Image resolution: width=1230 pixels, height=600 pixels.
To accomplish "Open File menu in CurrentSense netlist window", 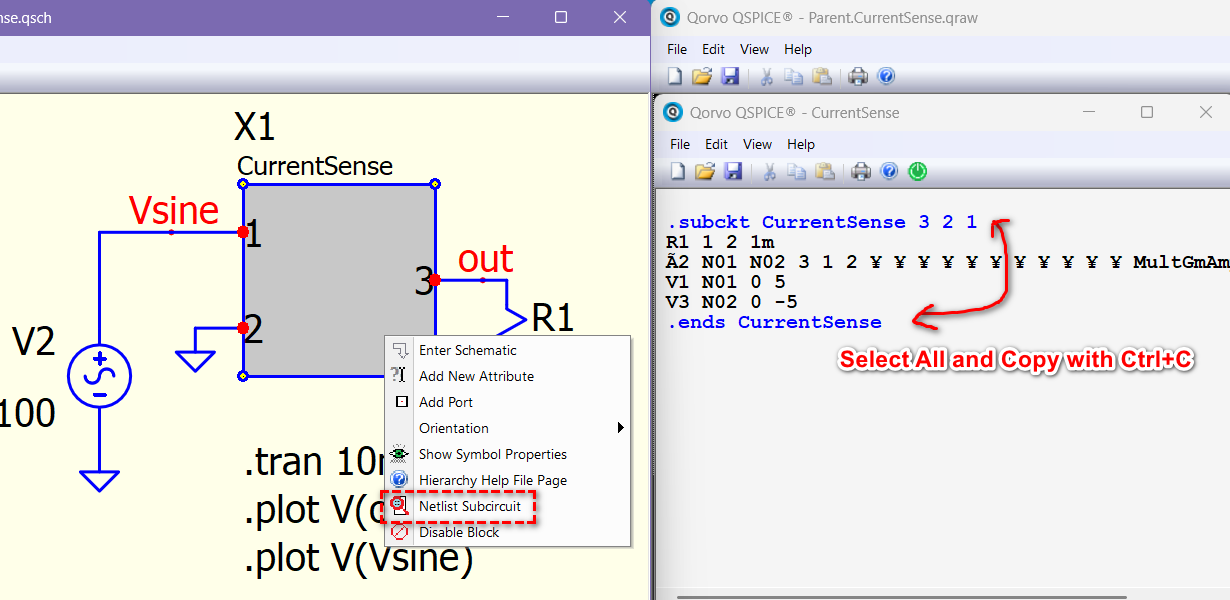I will [x=680, y=144].
